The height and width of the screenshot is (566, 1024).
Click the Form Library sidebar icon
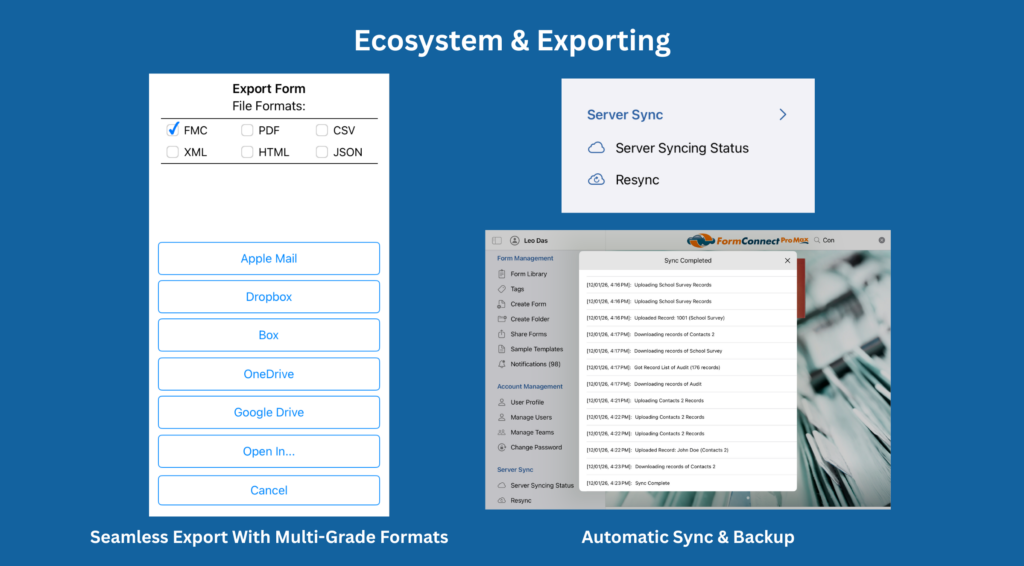coord(501,274)
